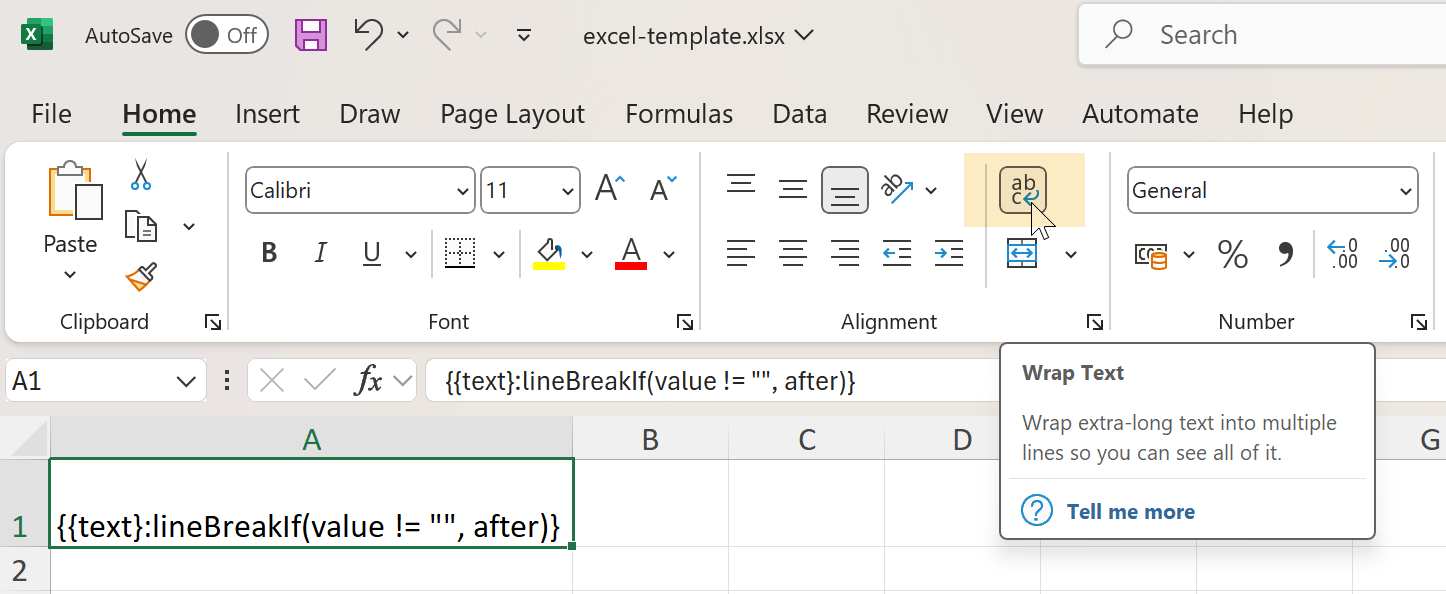Switch to the Data tab
The image size is (1446, 594).
(800, 114)
